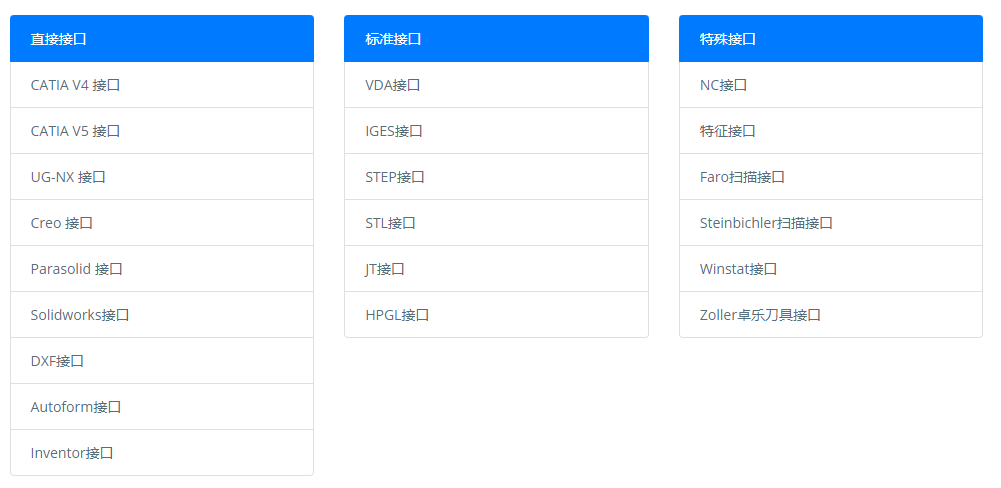1001x488 pixels.
Task: Select IGES接口 in standard interfaces
Action: point(496,131)
